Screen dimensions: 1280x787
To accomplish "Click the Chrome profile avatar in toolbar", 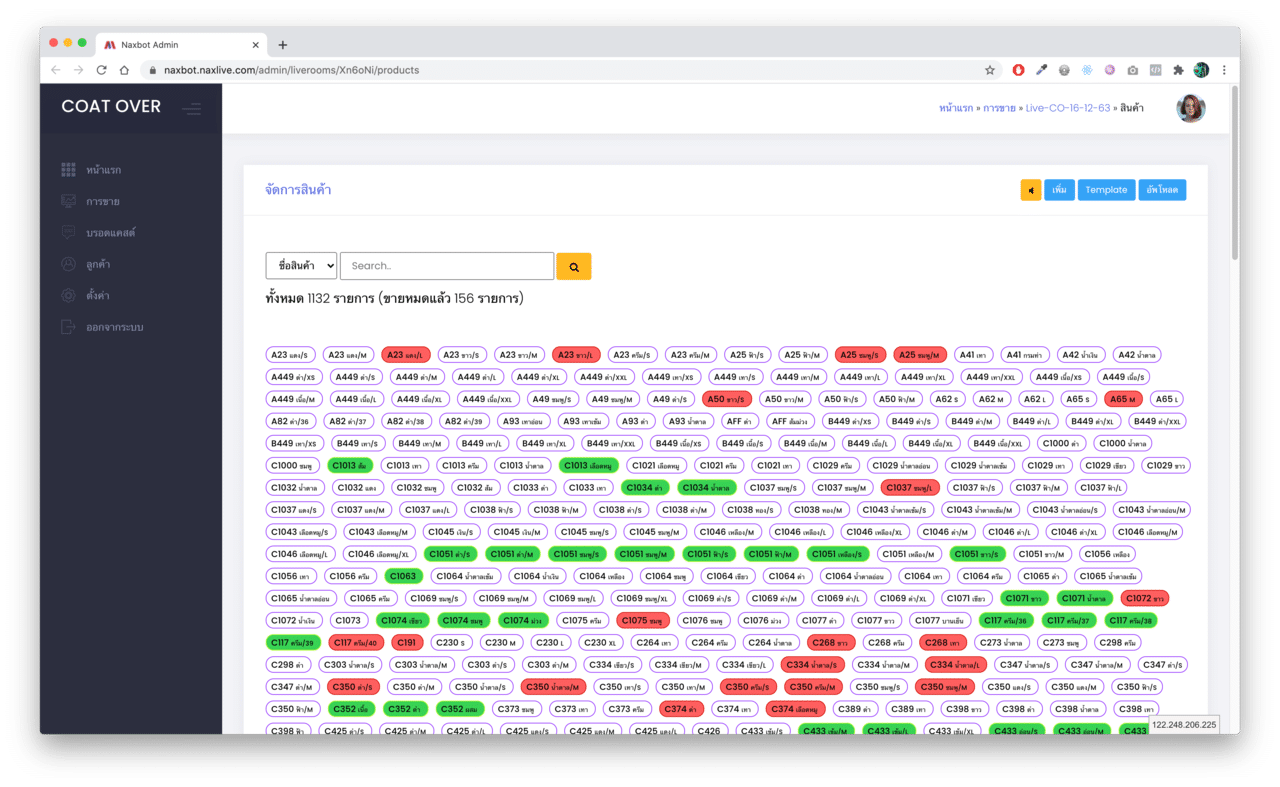I will (x=1201, y=70).
